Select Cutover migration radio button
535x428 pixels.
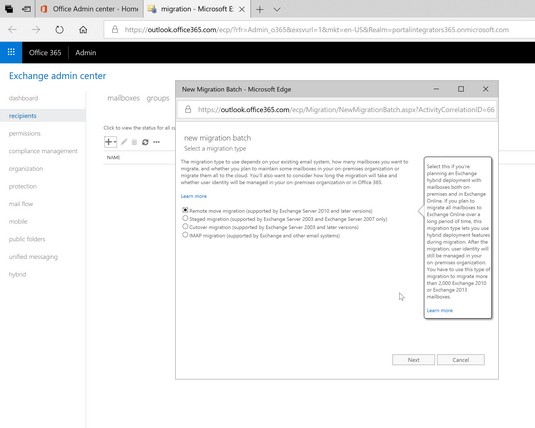coord(185,226)
